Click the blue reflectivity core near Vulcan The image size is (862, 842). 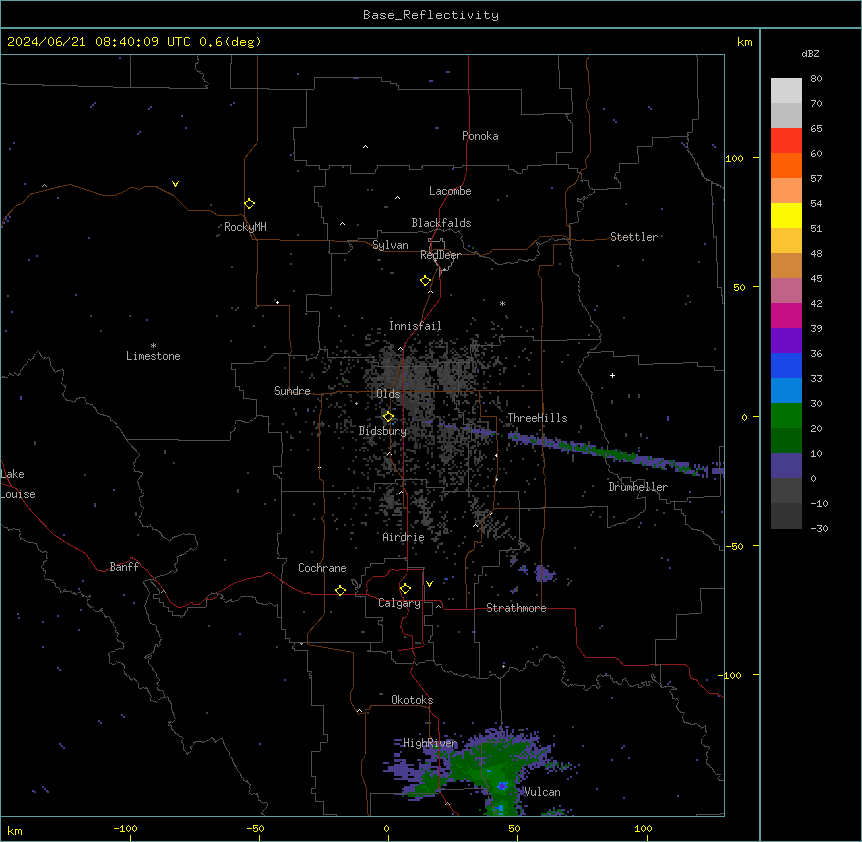click(x=501, y=786)
